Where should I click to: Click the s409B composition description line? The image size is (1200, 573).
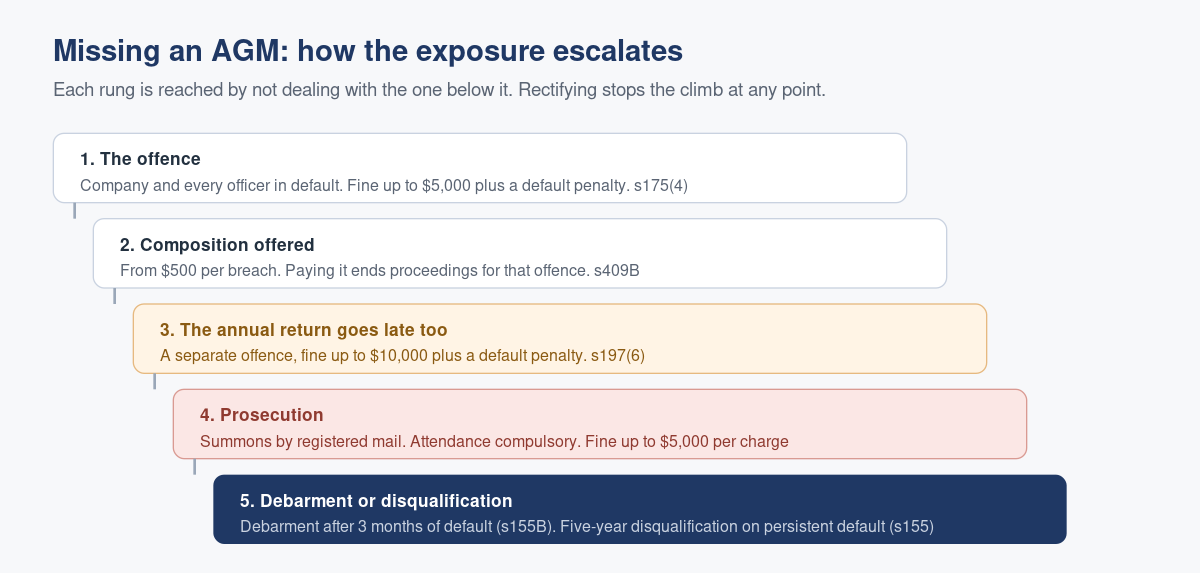pos(379,270)
